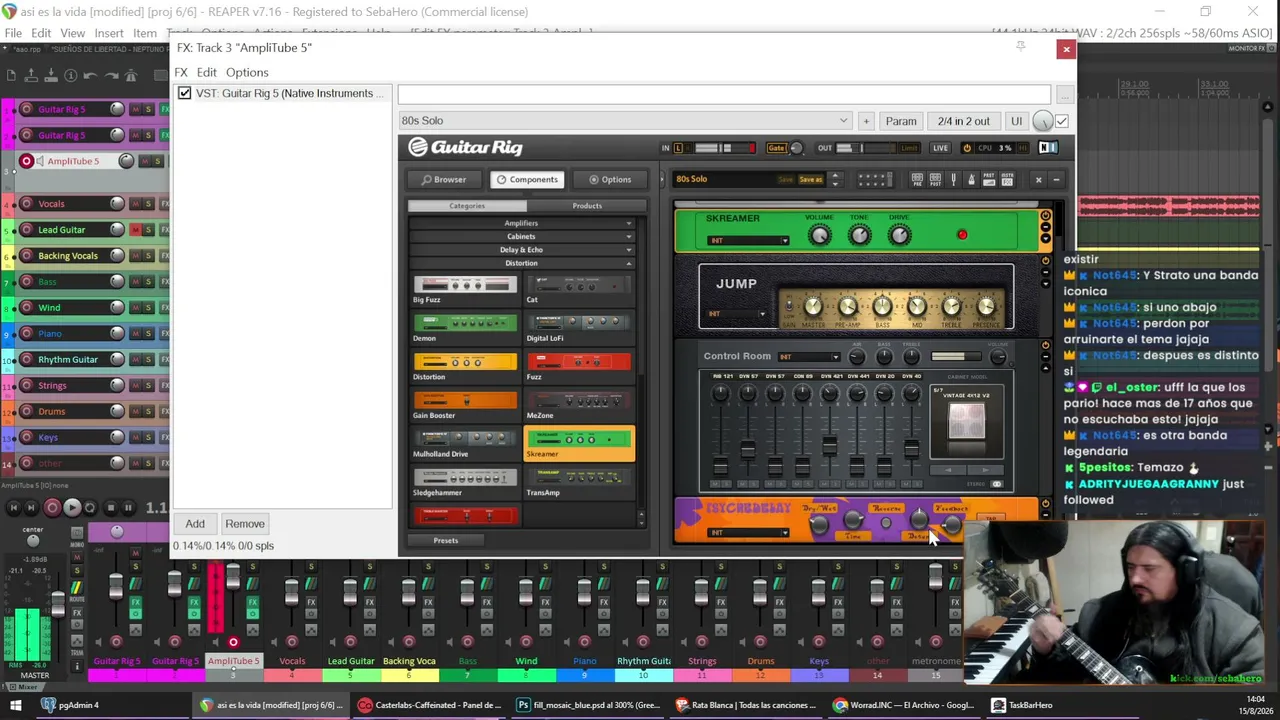Open the Options menu in FX window
The height and width of the screenshot is (720, 1280).
click(247, 72)
